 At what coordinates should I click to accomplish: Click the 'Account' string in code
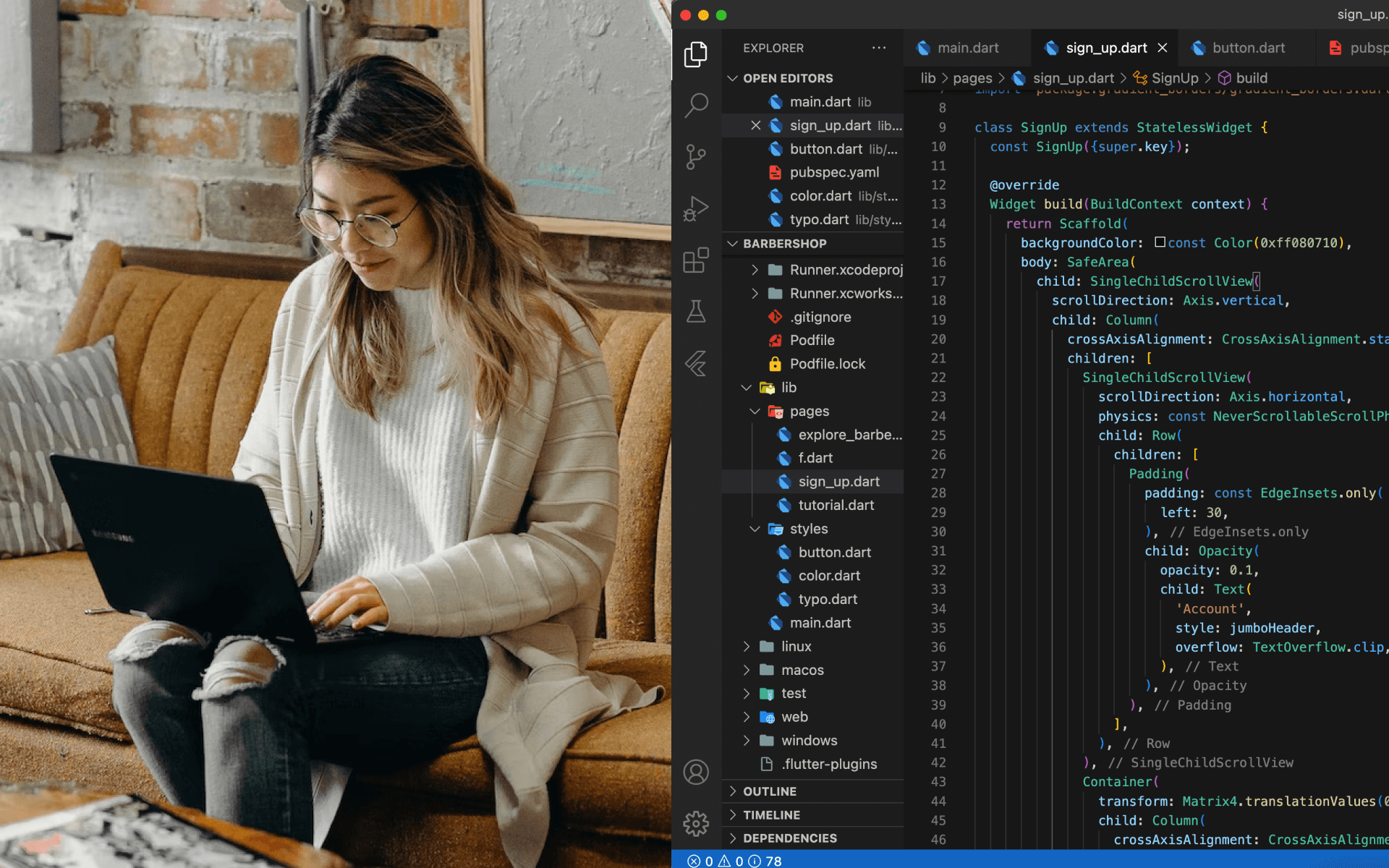(1210, 609)
